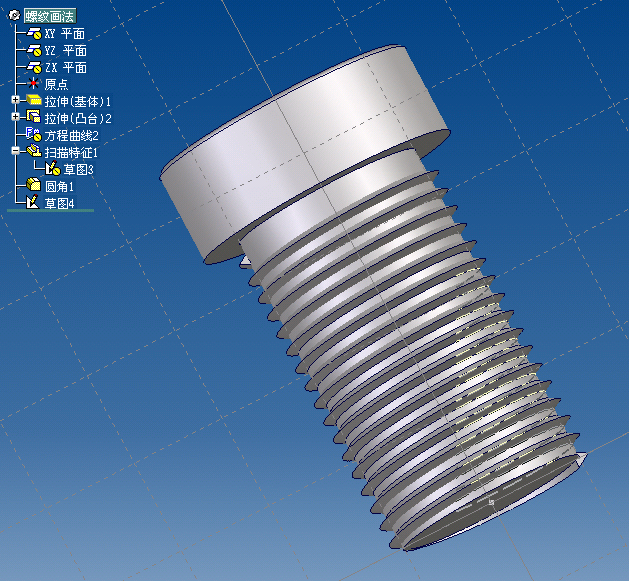Select the ZX 平面 label
This screenshot has height=581, width=629.
coord(65,67)
